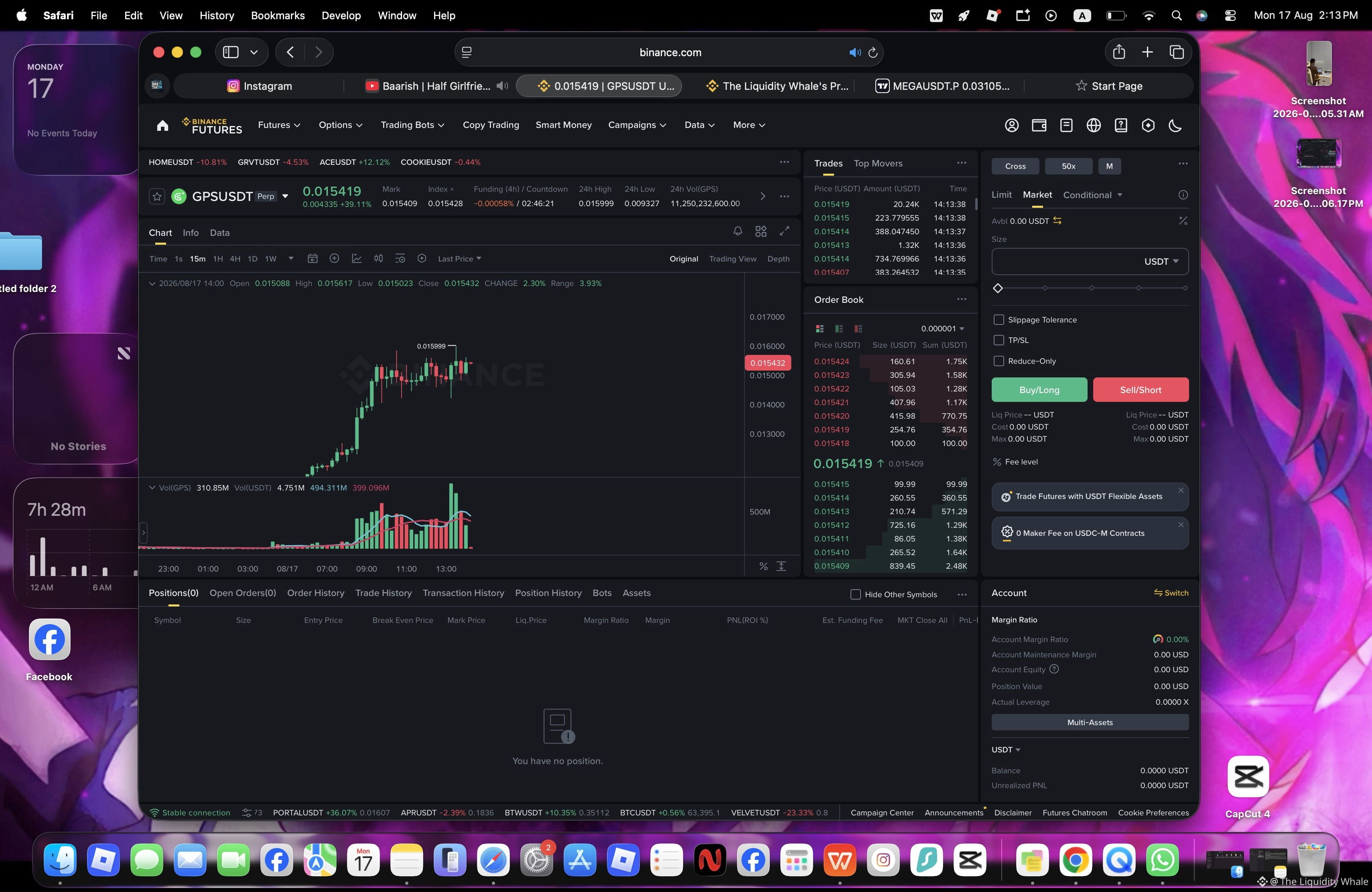Check Hide Other Symbols
The height and width of the screenshot is (892, 1372).
[856, 595]
